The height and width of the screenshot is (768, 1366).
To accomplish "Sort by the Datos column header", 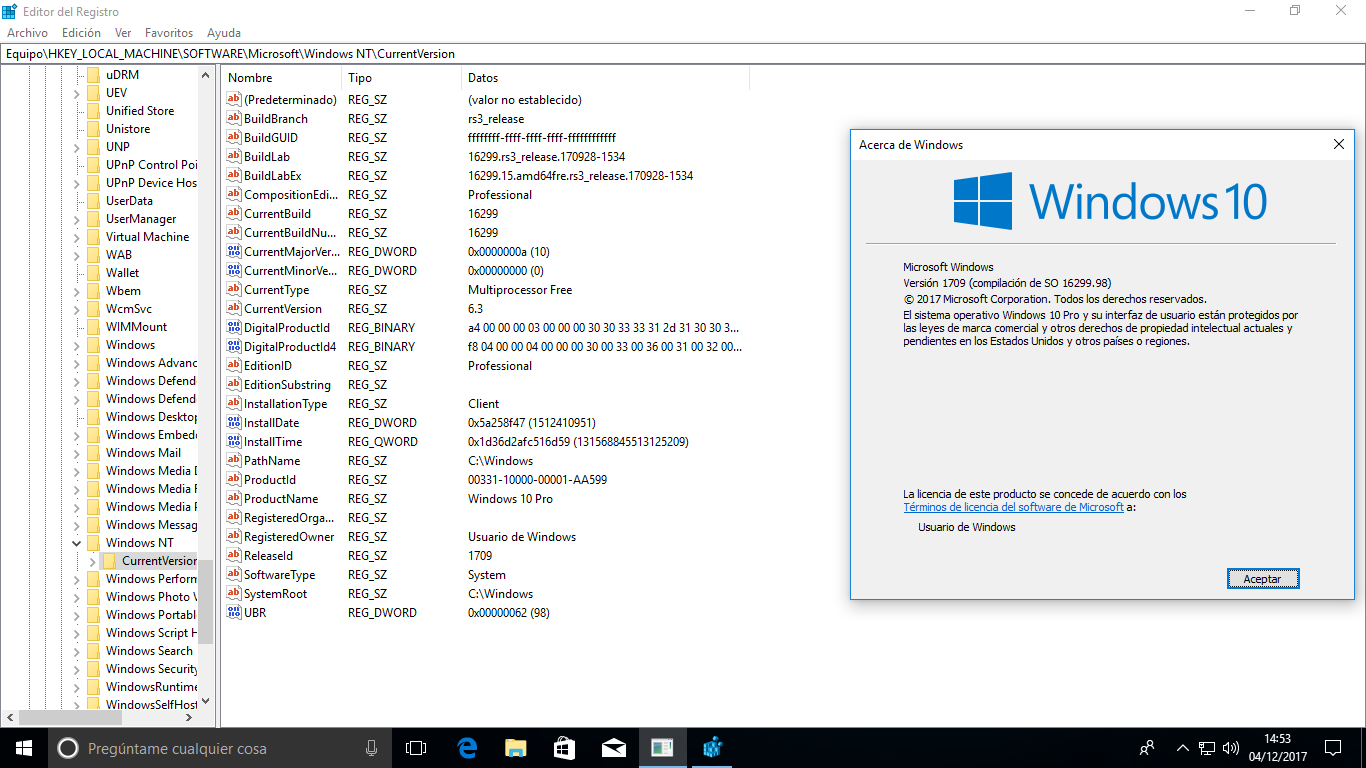I will coord(605,78).
